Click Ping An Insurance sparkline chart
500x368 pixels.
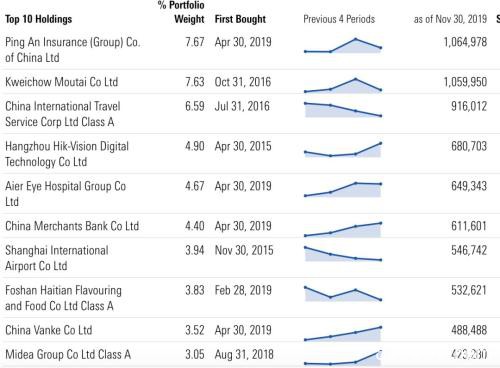tap(343, 46)
